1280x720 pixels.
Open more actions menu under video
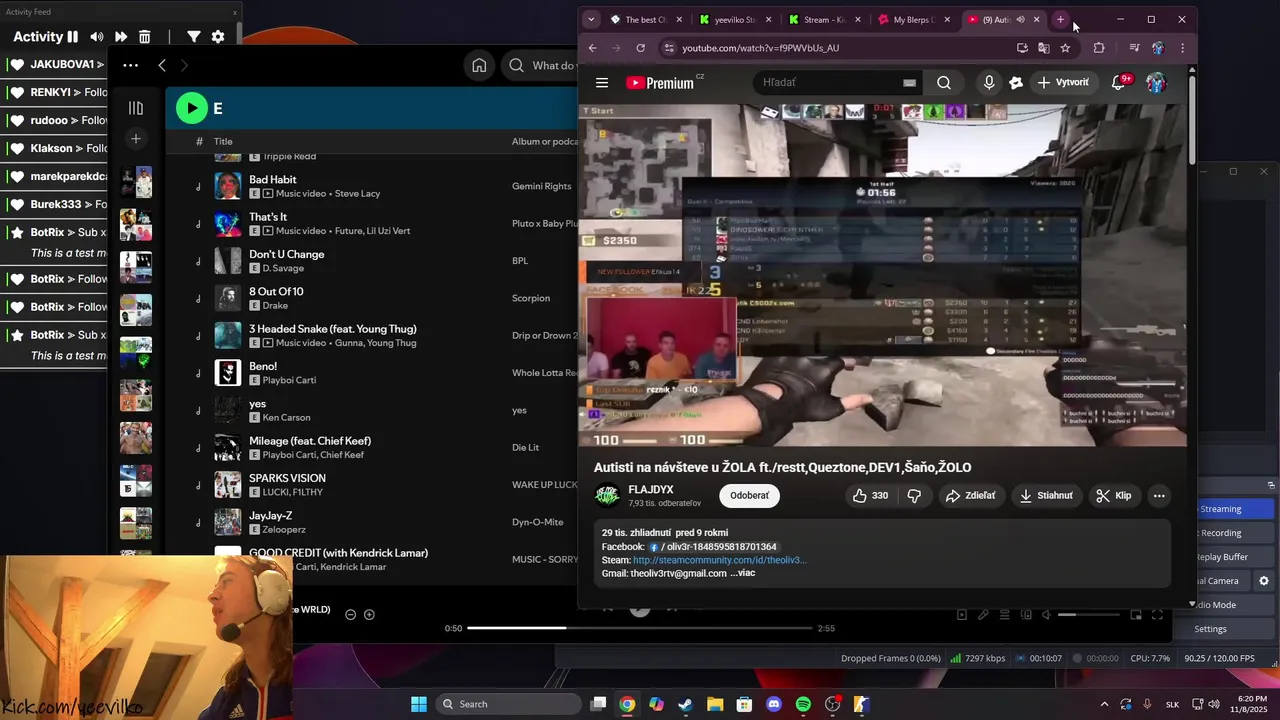point(1159,495)
